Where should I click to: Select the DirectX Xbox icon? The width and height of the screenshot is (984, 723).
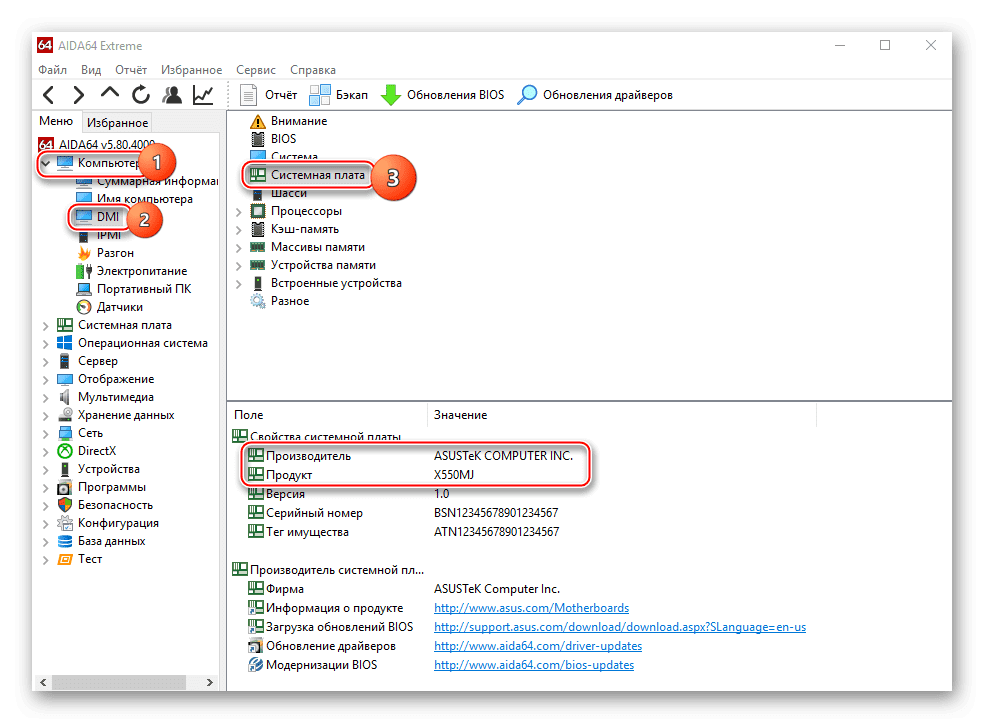coord(65,451)
